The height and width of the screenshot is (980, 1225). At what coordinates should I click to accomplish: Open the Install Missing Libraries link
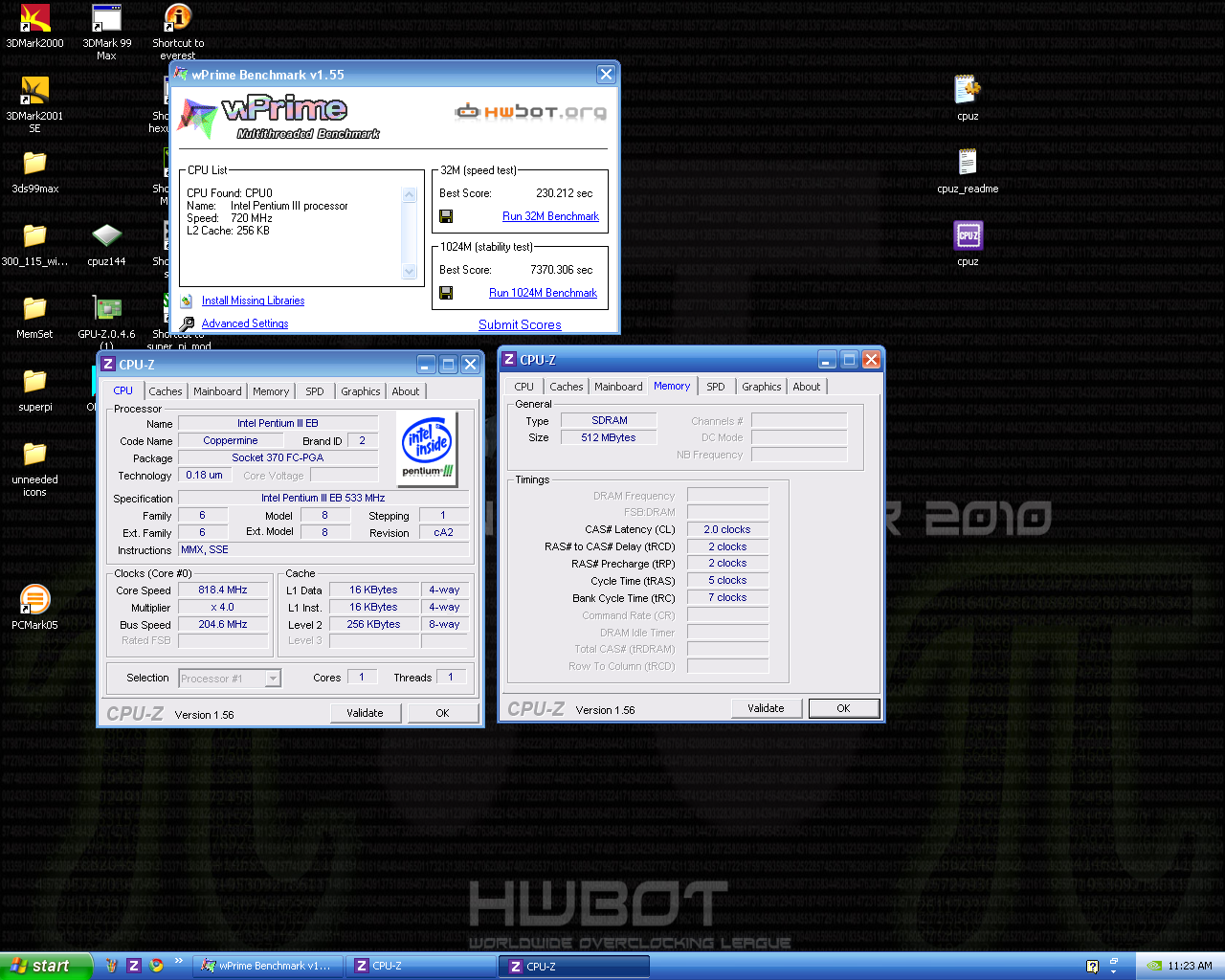click(253, 301)
